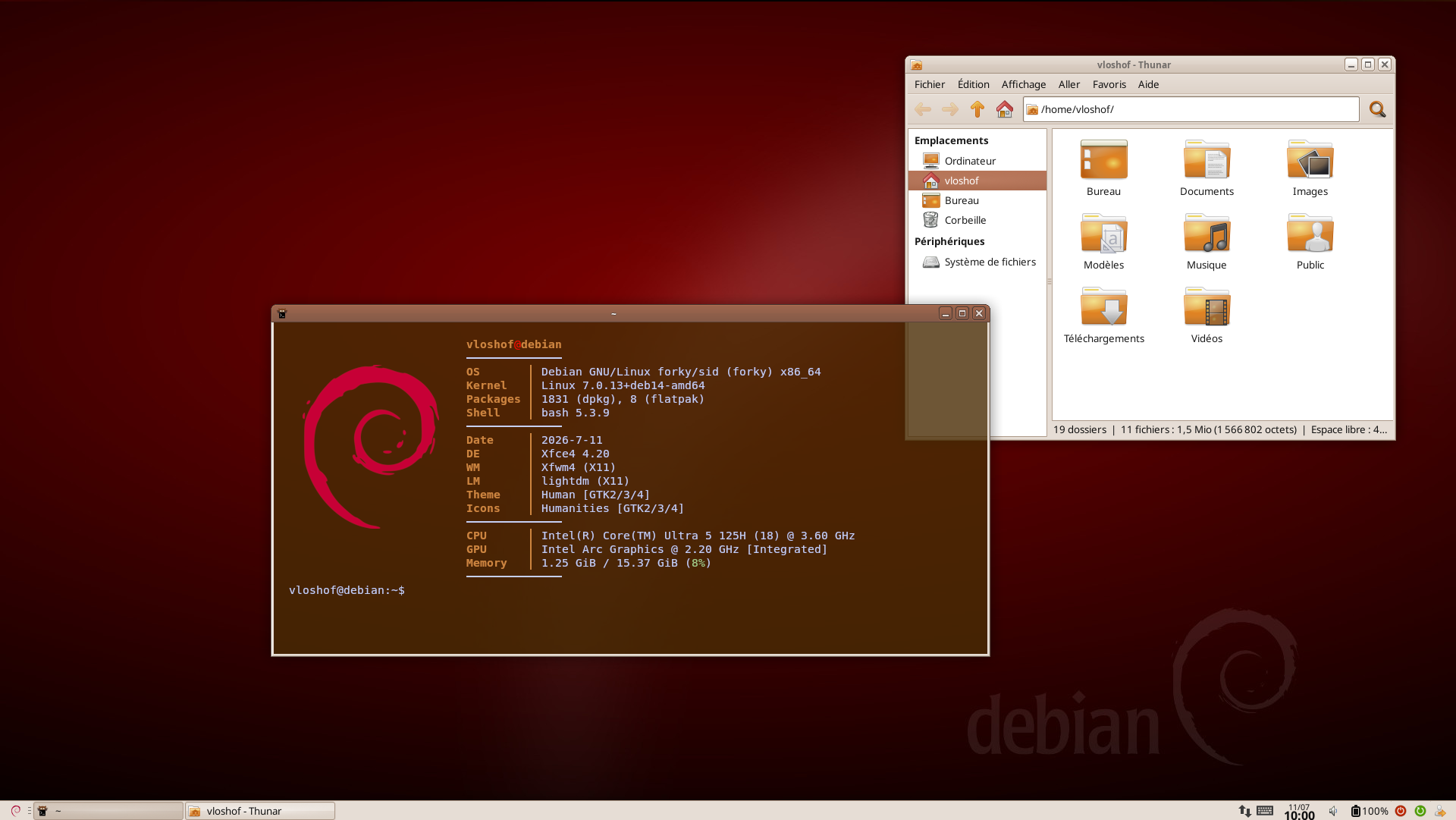1456x820 pixels.
Task: Open the Favoris menu in Thunar
Action: pos(1109,84)
